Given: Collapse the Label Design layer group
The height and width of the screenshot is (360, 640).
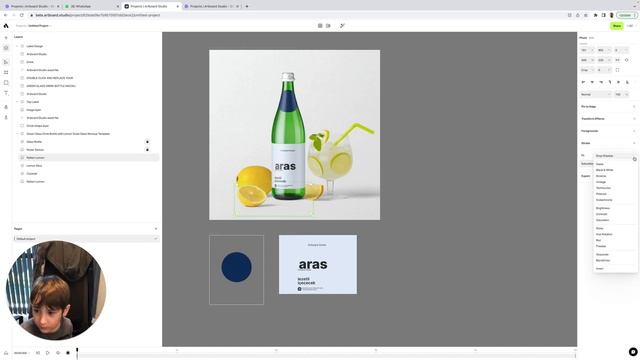Looking at the screenshot, I should coord(17,46).
